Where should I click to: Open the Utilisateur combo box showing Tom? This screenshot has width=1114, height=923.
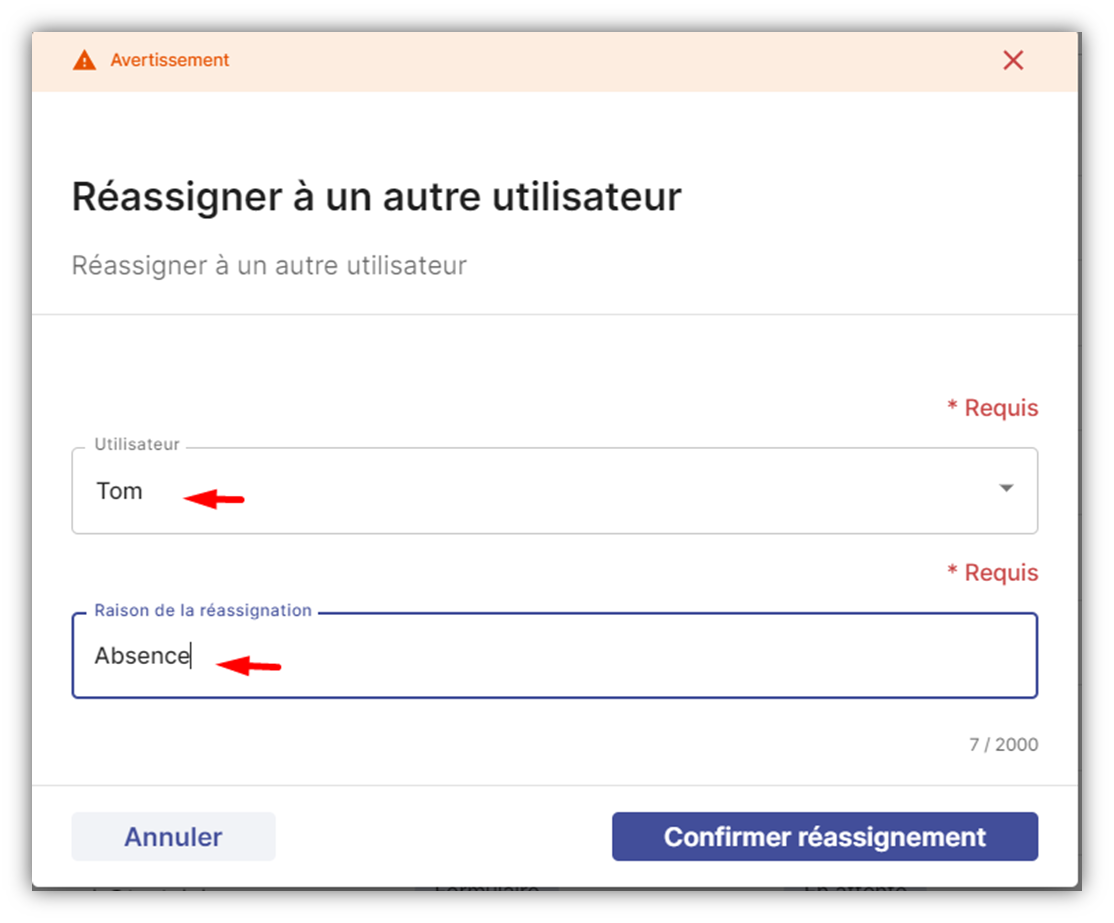coord(554,490)
